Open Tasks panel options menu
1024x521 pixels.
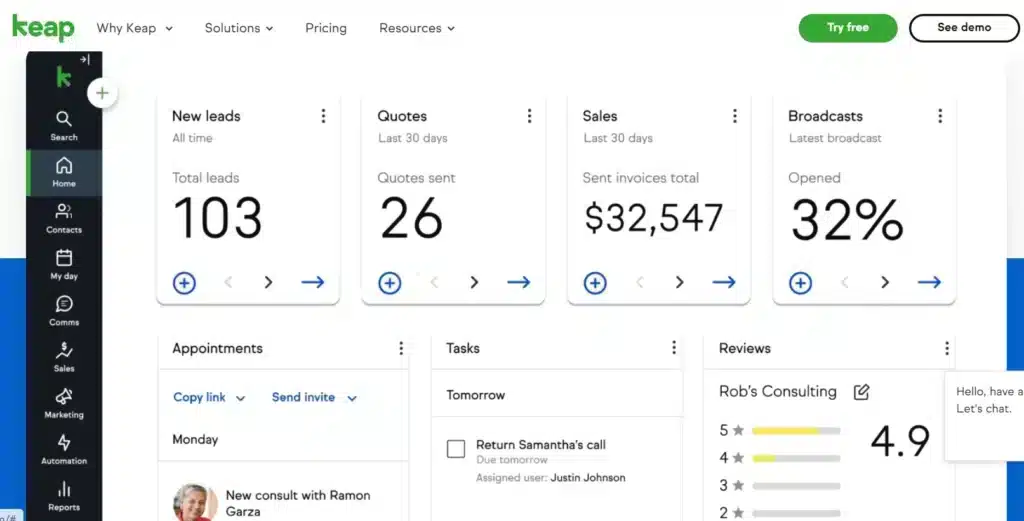674,348
